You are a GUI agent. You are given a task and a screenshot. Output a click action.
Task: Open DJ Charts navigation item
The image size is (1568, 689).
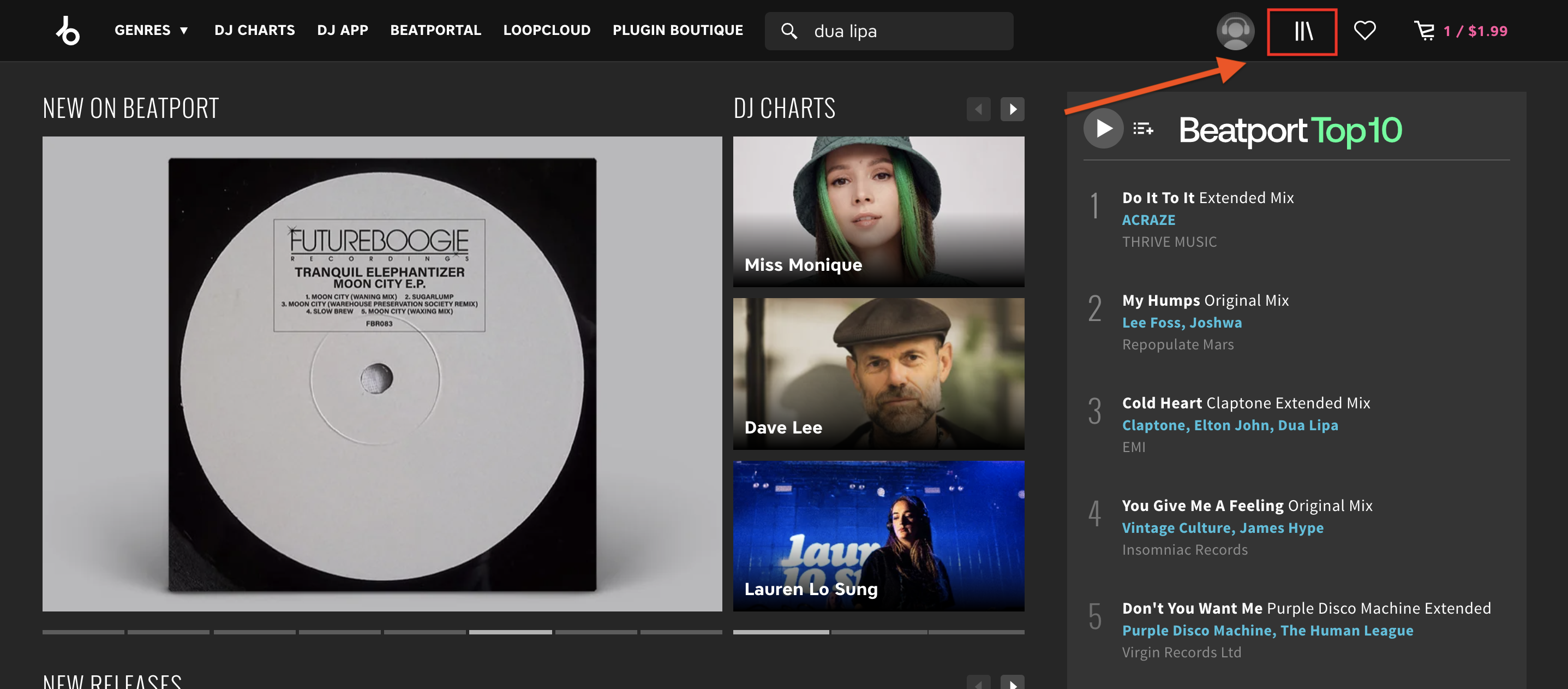click(x=254, y=31)
